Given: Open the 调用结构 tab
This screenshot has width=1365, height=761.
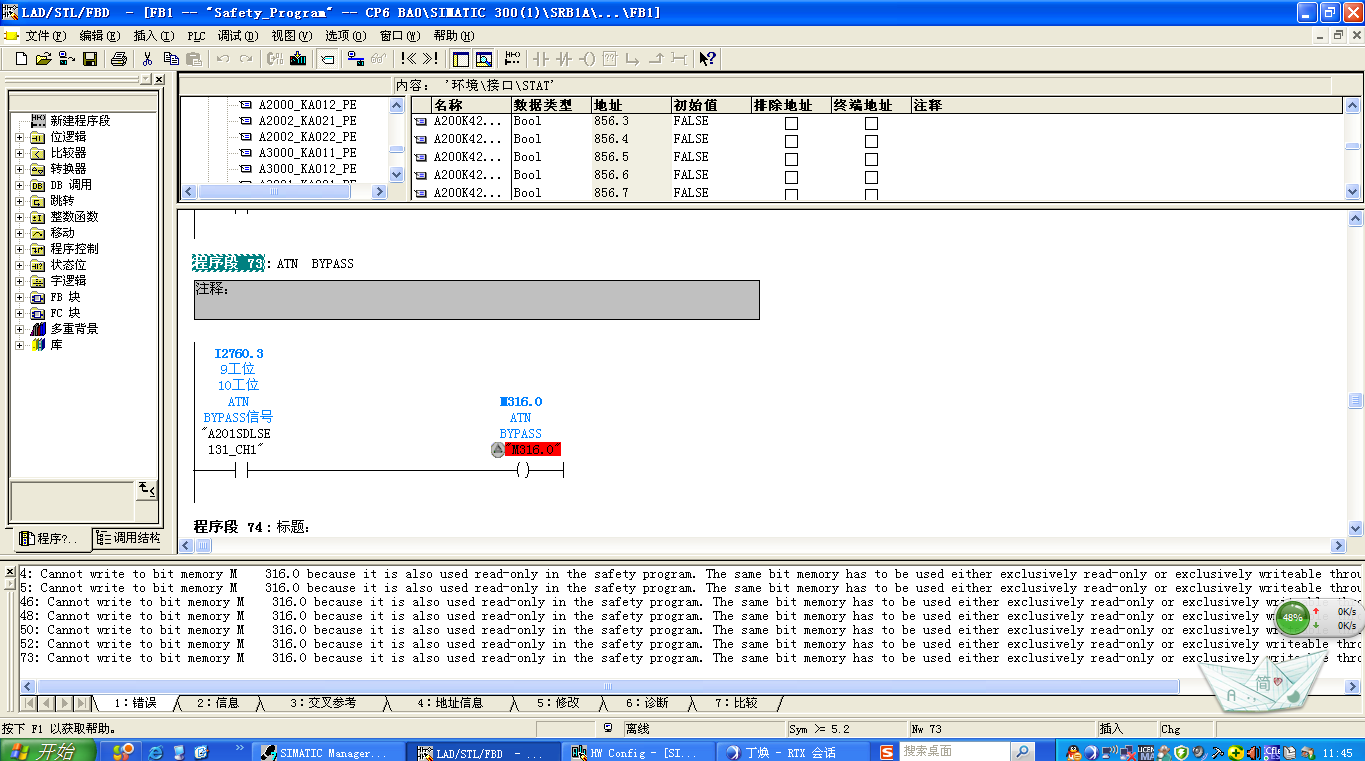Looking at the screenshot, I should point(128,538).
